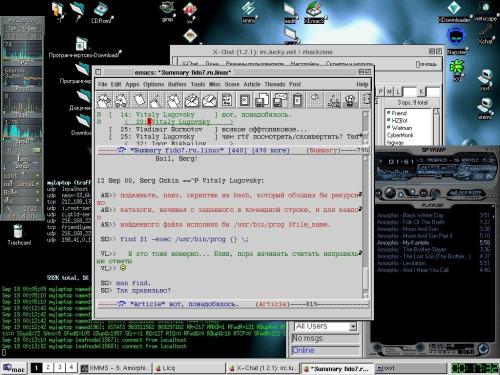Image resolution: width=500 pixels, height=375 pixels.
Task: Switch to workspace 3 in the pager
Action: pos(60,367)
